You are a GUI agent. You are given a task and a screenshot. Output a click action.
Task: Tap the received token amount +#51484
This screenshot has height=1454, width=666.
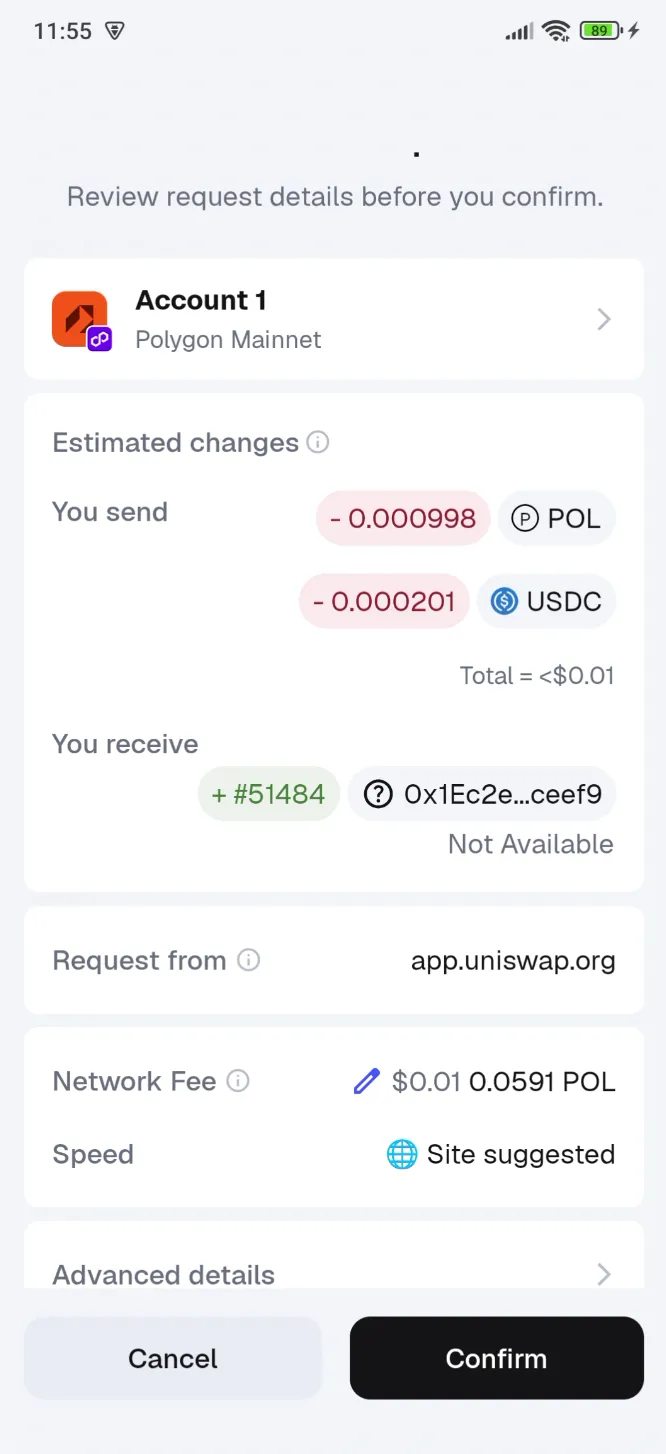[x=269, y=794]
